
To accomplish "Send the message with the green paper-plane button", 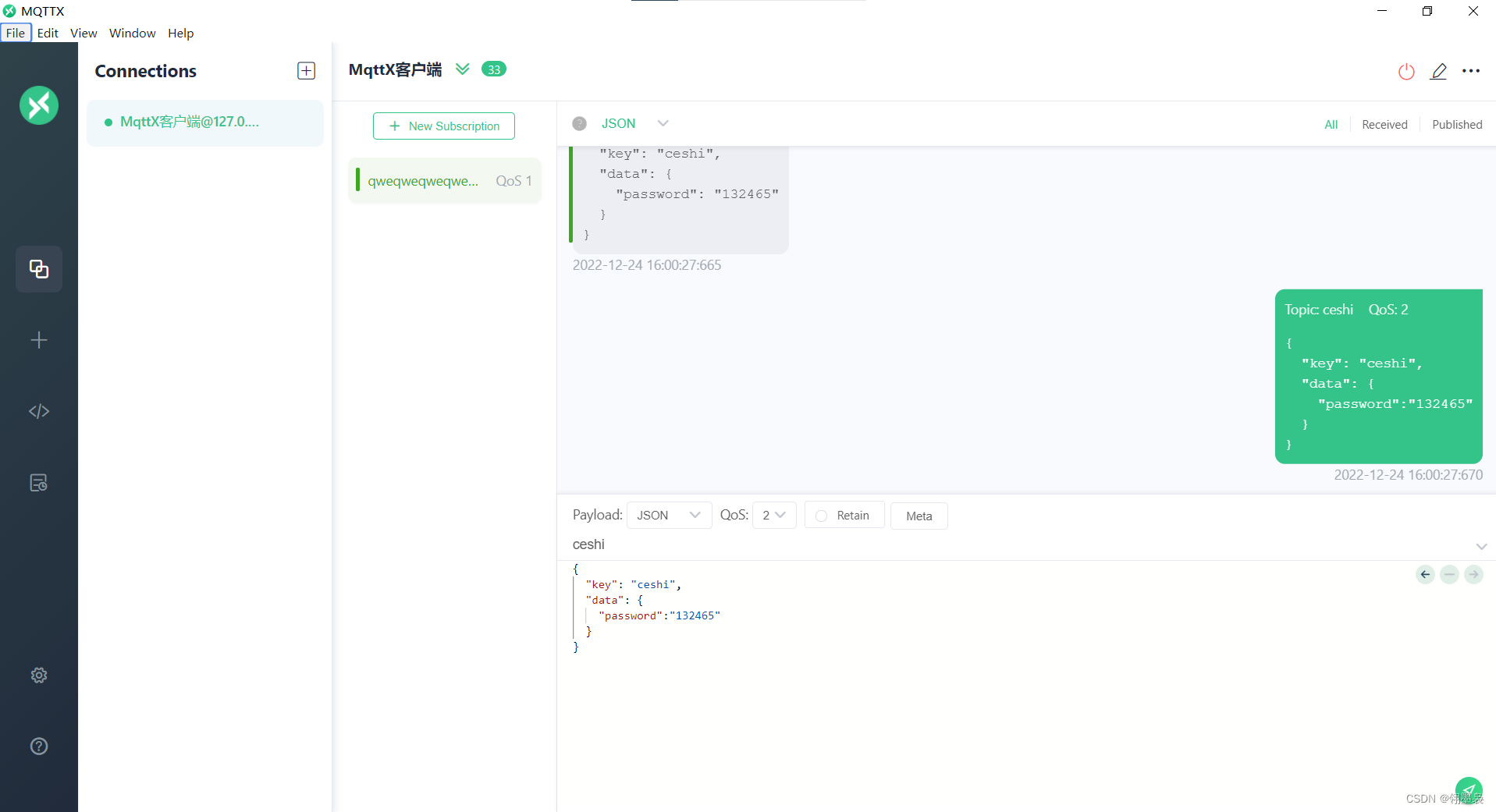I will coord(1469,789).
